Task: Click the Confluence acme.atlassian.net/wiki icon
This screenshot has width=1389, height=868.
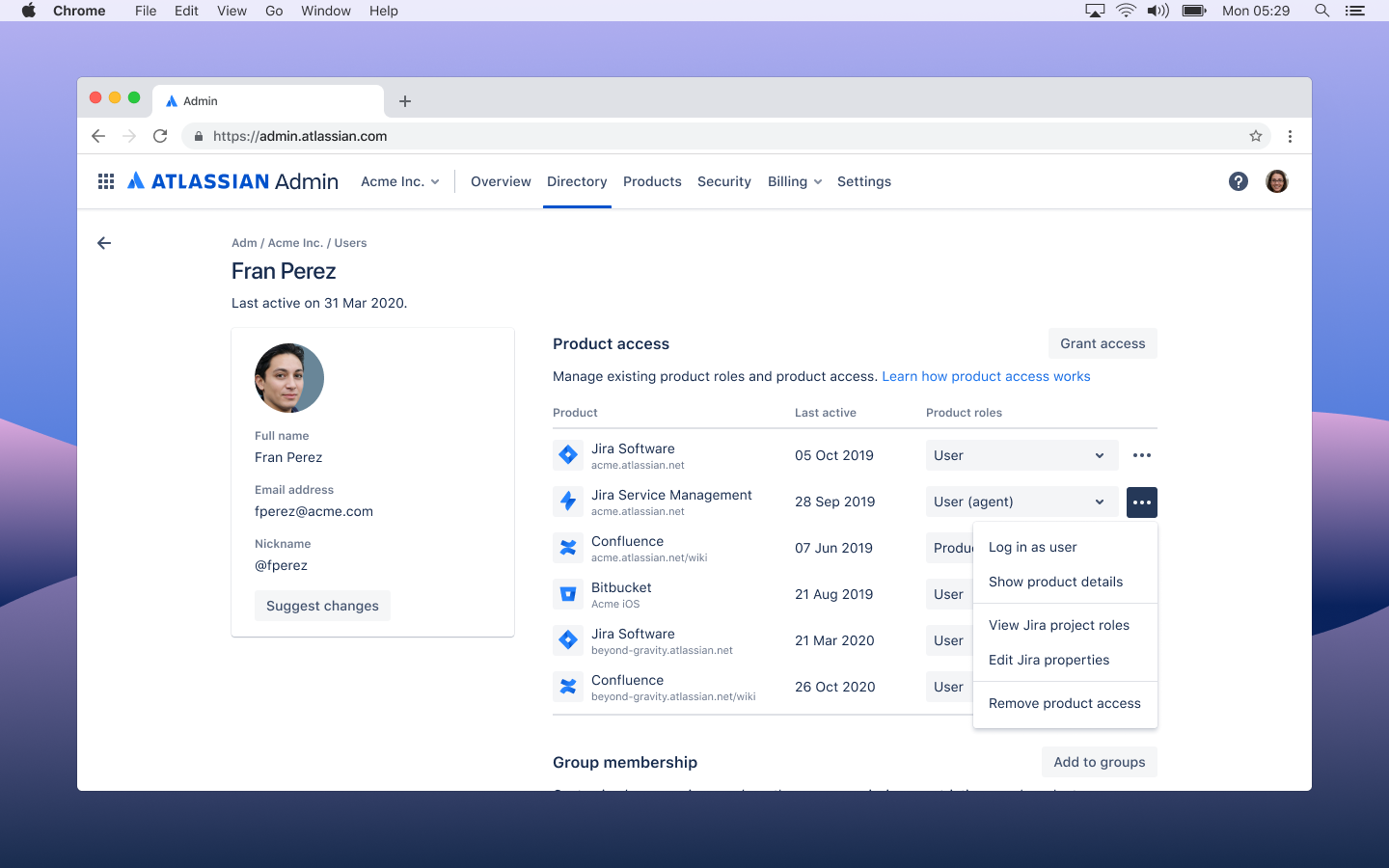Action: pyautogui.click(x=568, y=548)
